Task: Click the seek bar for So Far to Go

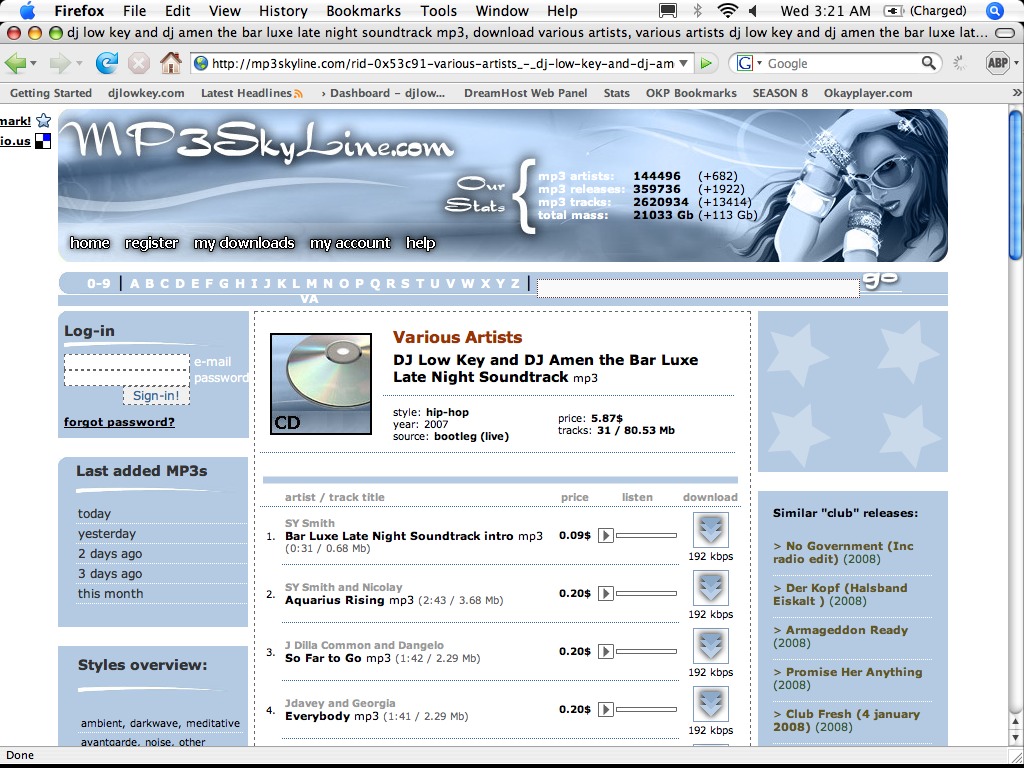Action: 646,652
